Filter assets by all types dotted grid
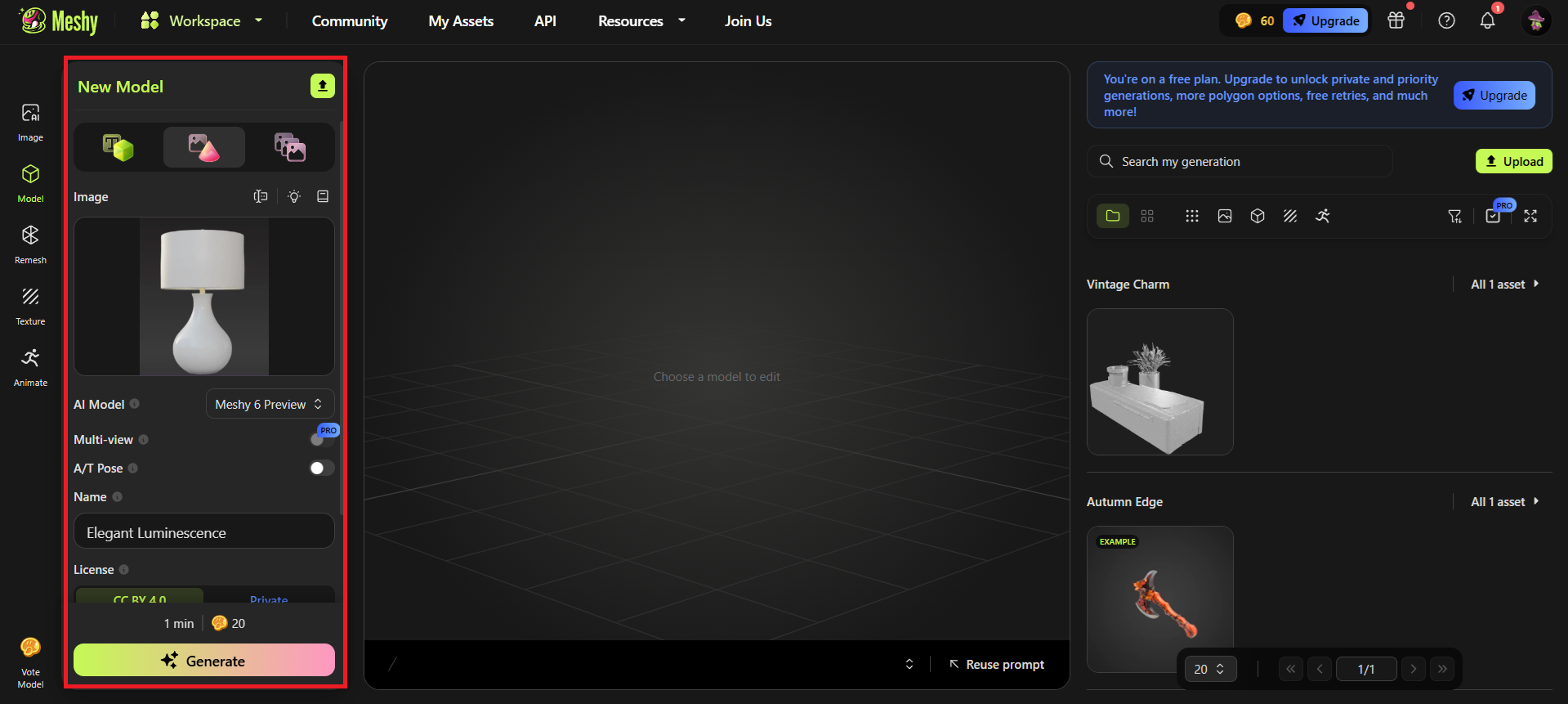This screenshot has width=1568, height=704. [x=1192, y=216]
